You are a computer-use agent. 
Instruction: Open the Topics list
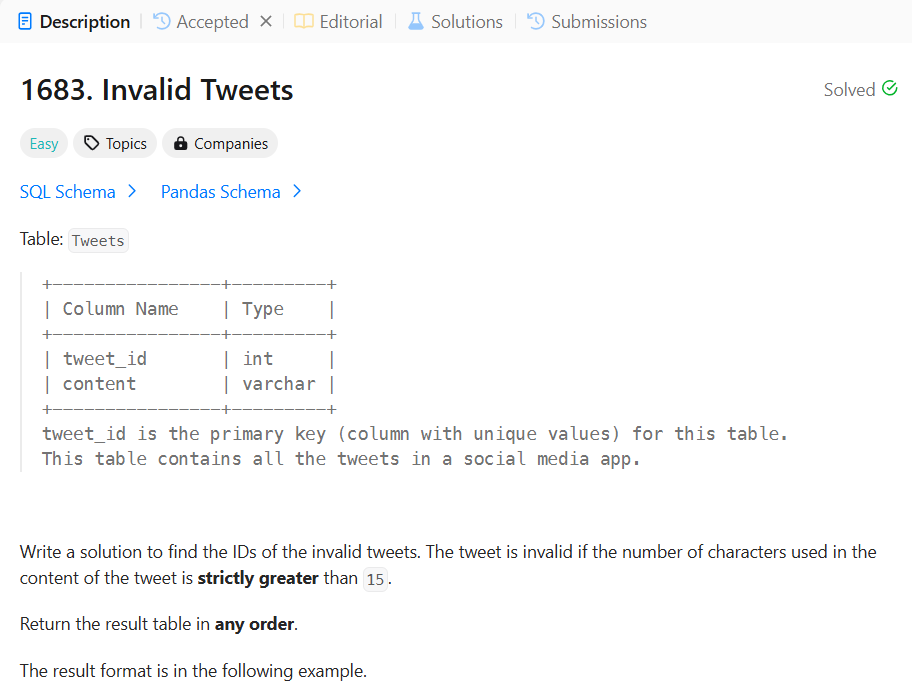tap(114, 143)
